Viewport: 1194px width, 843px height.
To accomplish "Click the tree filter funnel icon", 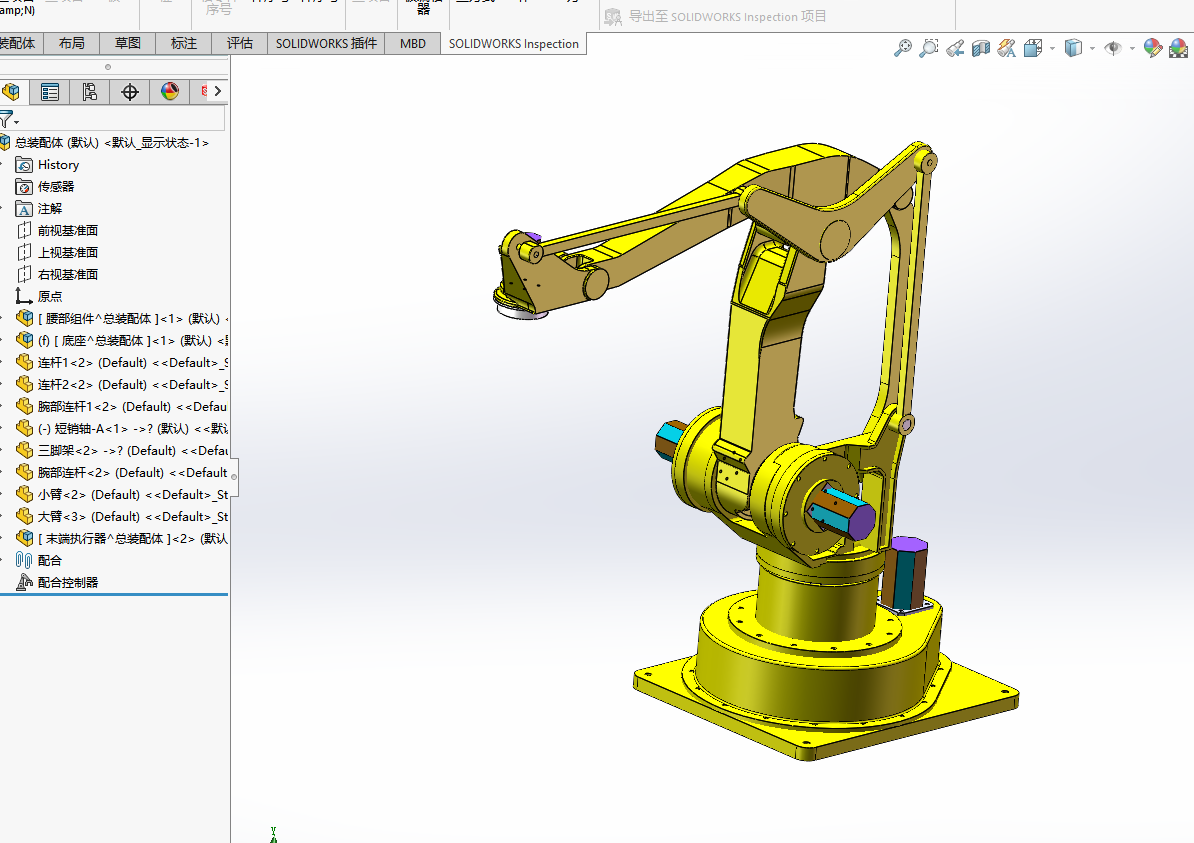I will (x=6, y=119).
